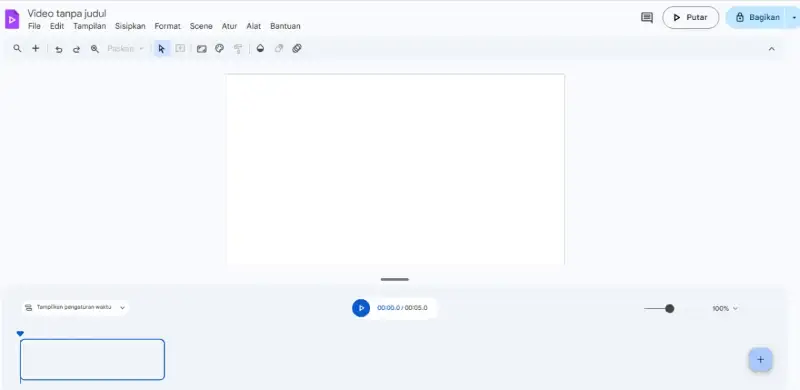Open the comments icon near Putar
The width and height of the screenshot is (800, 390).
pyautogui.click(x=646, y=18)
